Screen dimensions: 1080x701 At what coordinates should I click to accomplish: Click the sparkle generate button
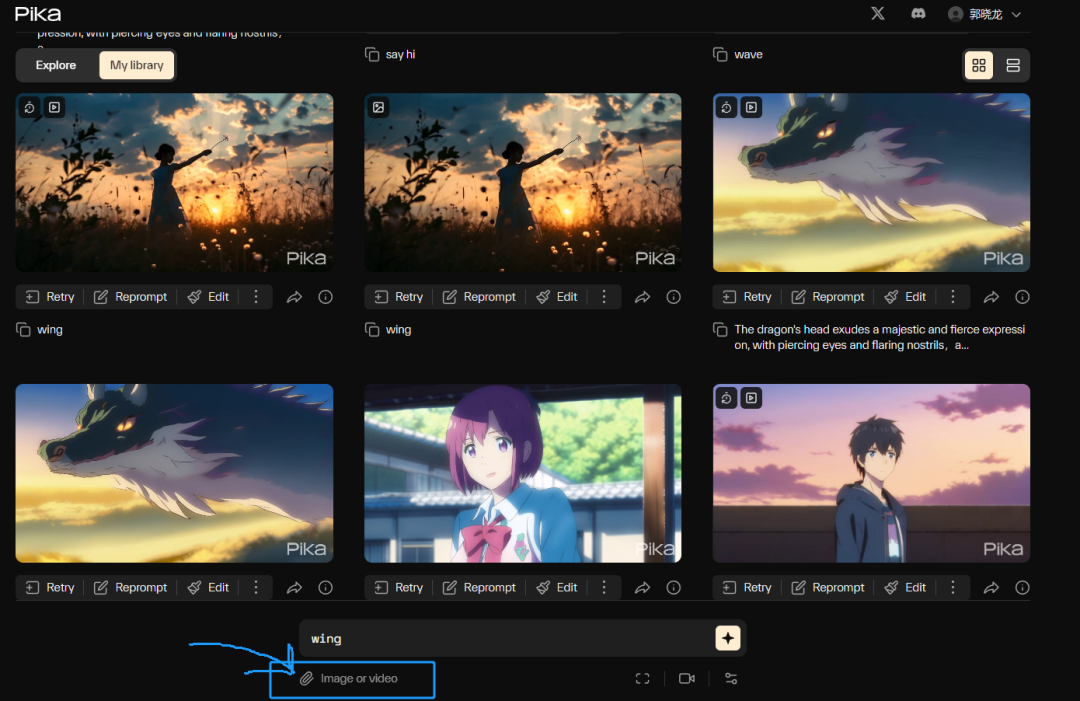(728, 638)
